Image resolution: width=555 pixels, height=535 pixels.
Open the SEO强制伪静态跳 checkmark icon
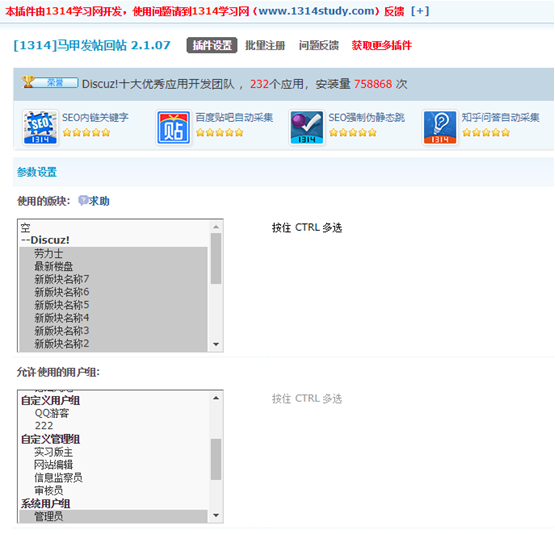pyautogui.click(x=307, y=127)
